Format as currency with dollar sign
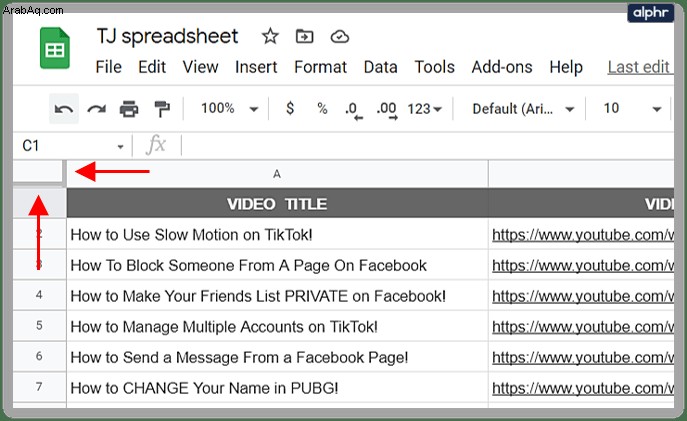This screenshot has width=687, height=421. [x=290, y=108]
